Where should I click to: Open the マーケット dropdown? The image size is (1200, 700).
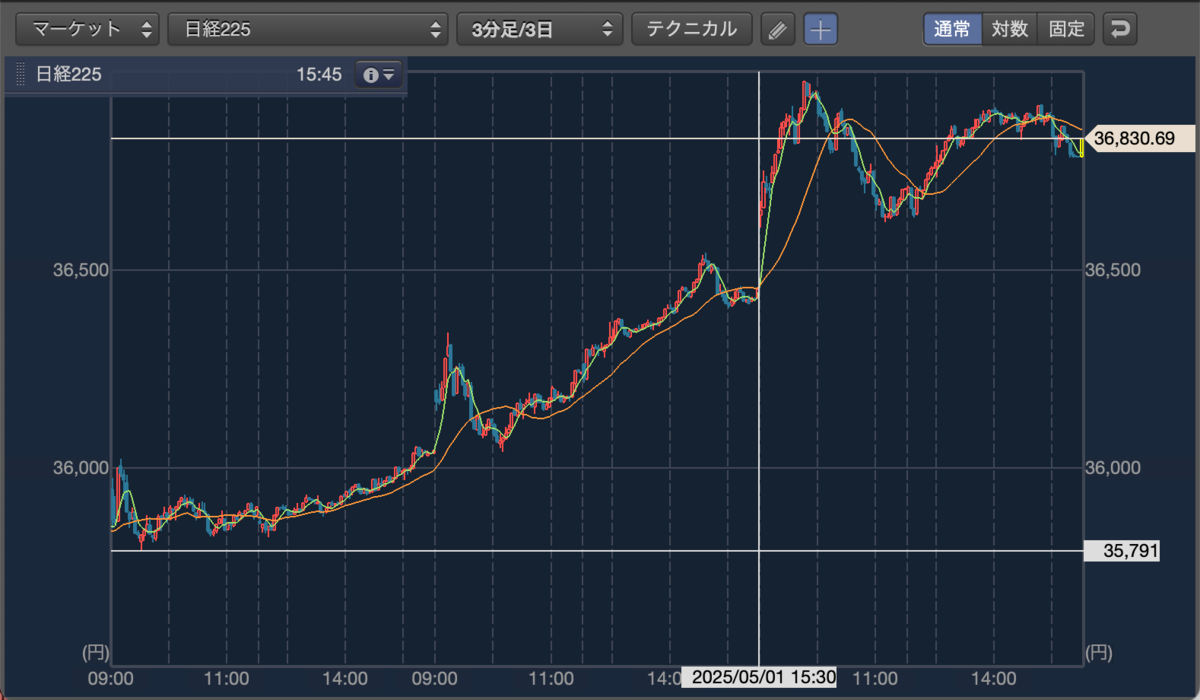click(88, 29)
